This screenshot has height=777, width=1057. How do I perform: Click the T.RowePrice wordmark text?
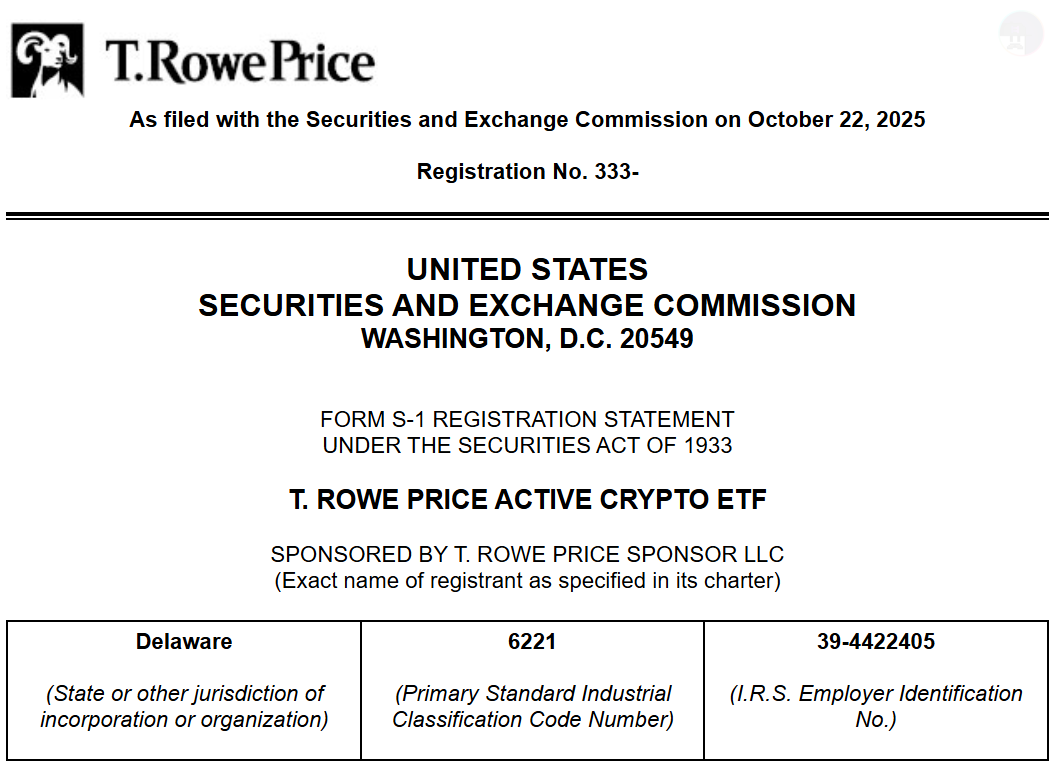(x=239, y=61)
